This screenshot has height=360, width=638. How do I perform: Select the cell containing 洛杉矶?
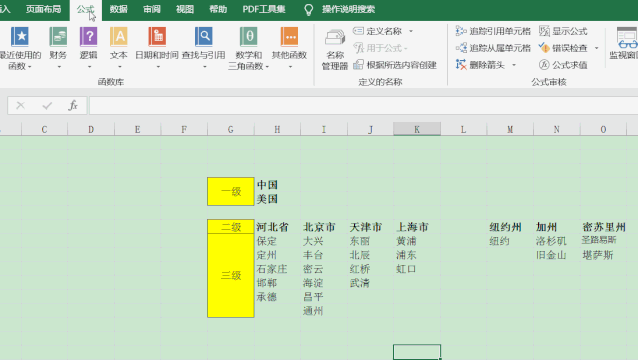tap(557, 241)
